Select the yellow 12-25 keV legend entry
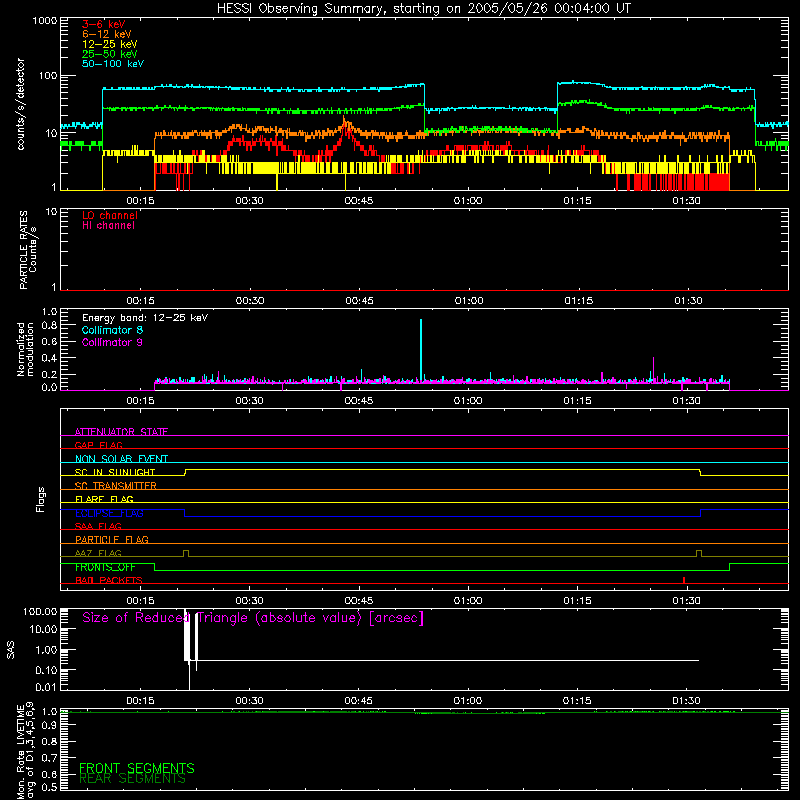The image size is (800, 800). point(110,44)
